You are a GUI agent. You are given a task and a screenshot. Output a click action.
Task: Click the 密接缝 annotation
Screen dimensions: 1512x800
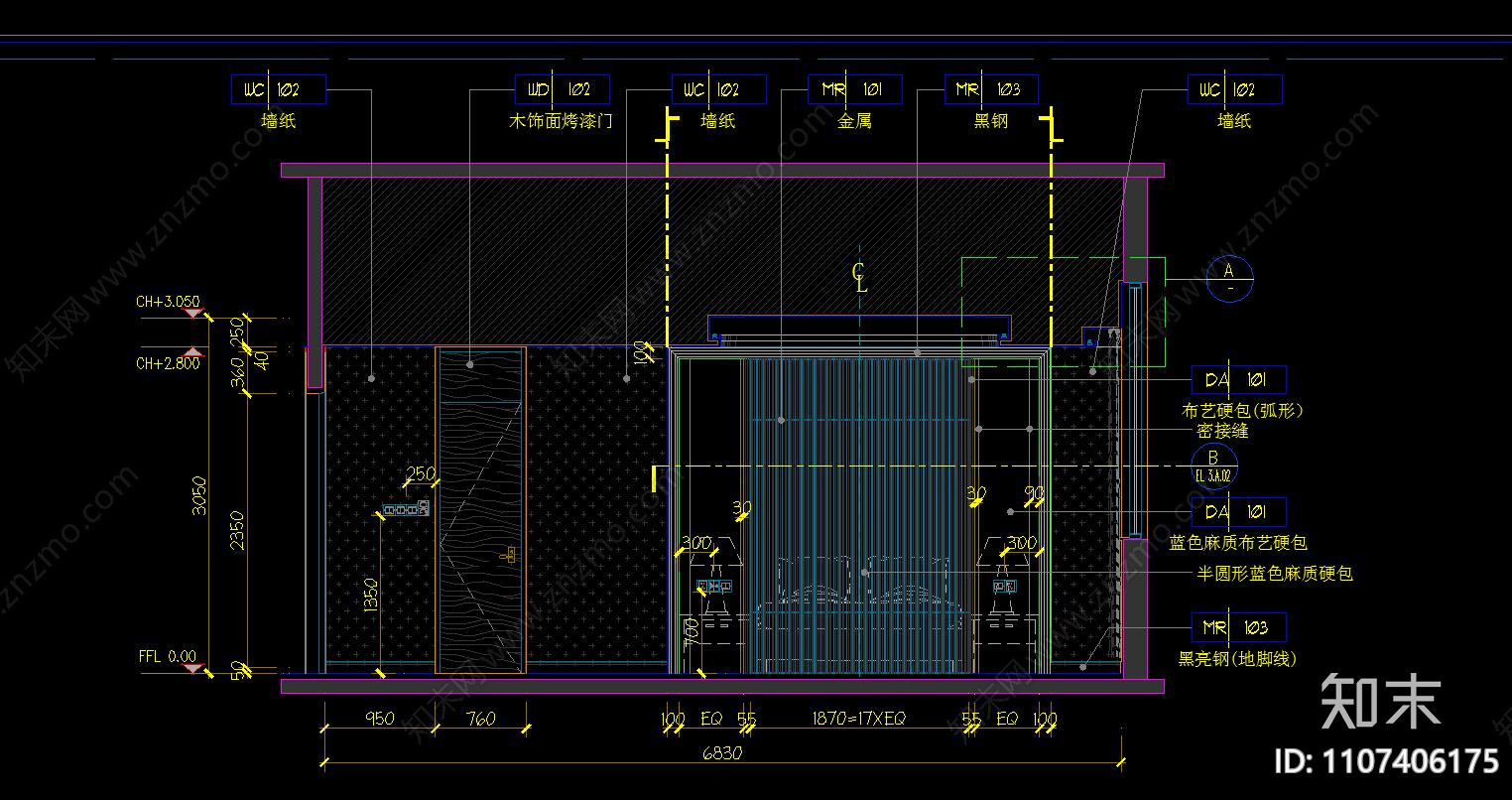click(1222, 431)
